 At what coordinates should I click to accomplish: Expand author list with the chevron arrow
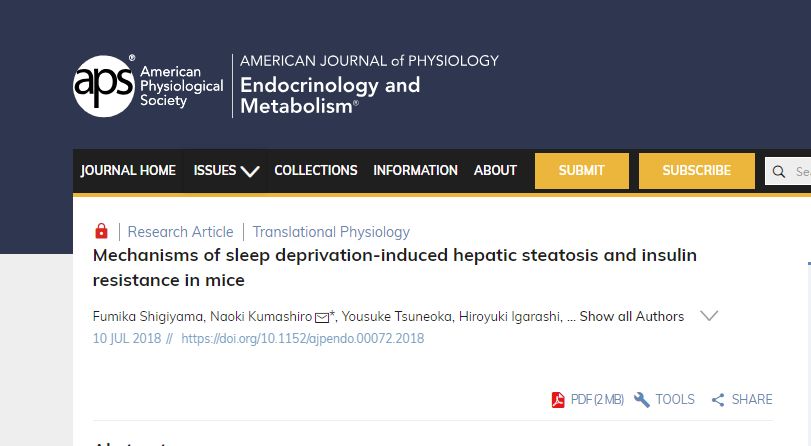click(709, 316)
